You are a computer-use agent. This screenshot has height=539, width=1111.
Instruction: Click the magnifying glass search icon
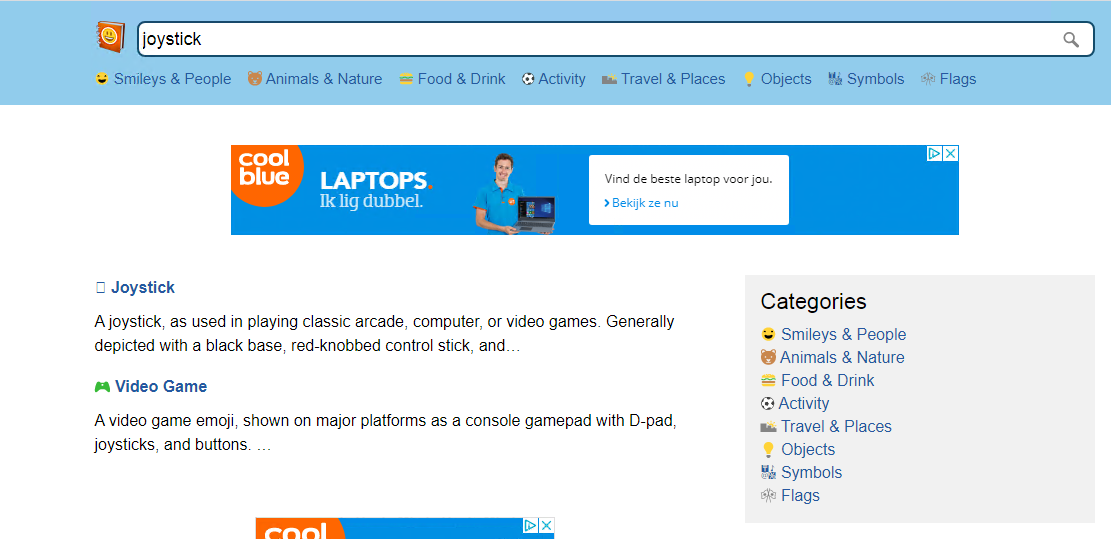pyautogui.click(x=1071, y=40)
